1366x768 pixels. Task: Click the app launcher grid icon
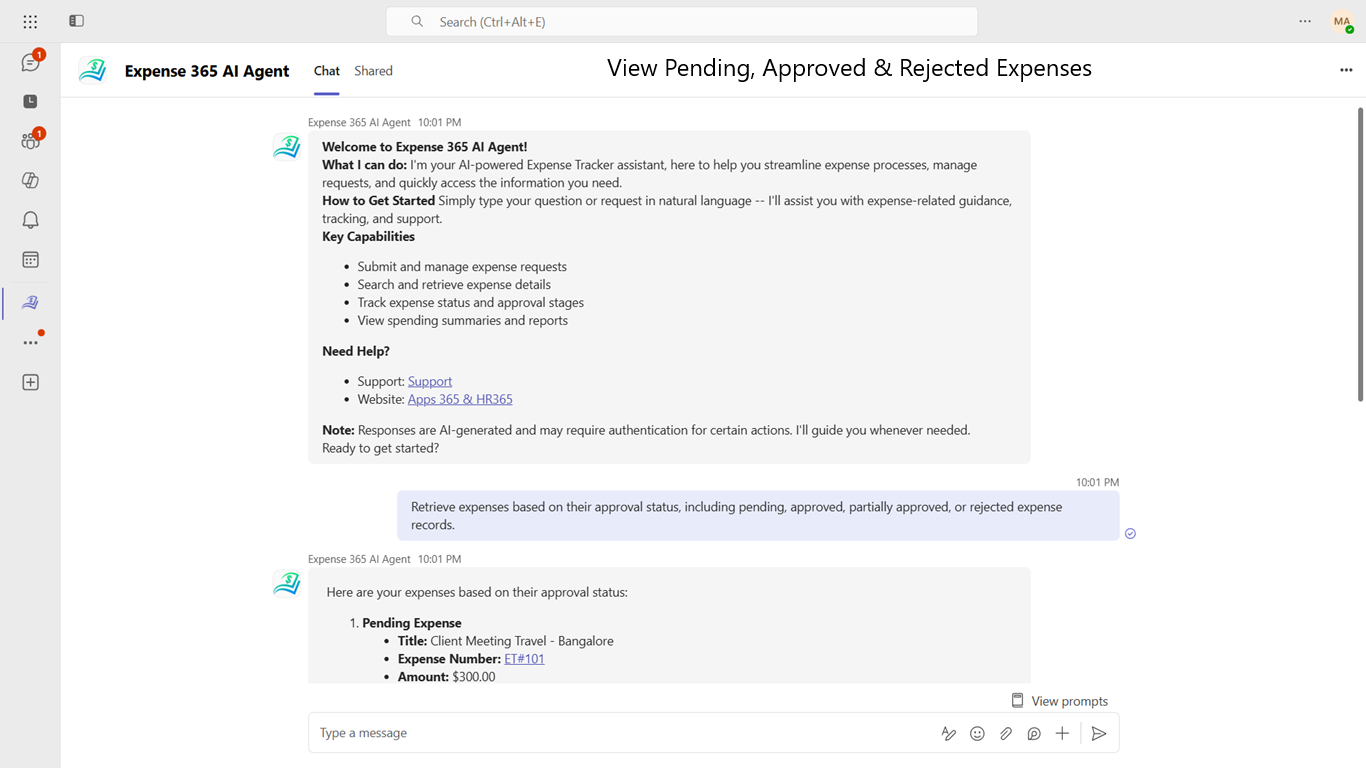30,21
